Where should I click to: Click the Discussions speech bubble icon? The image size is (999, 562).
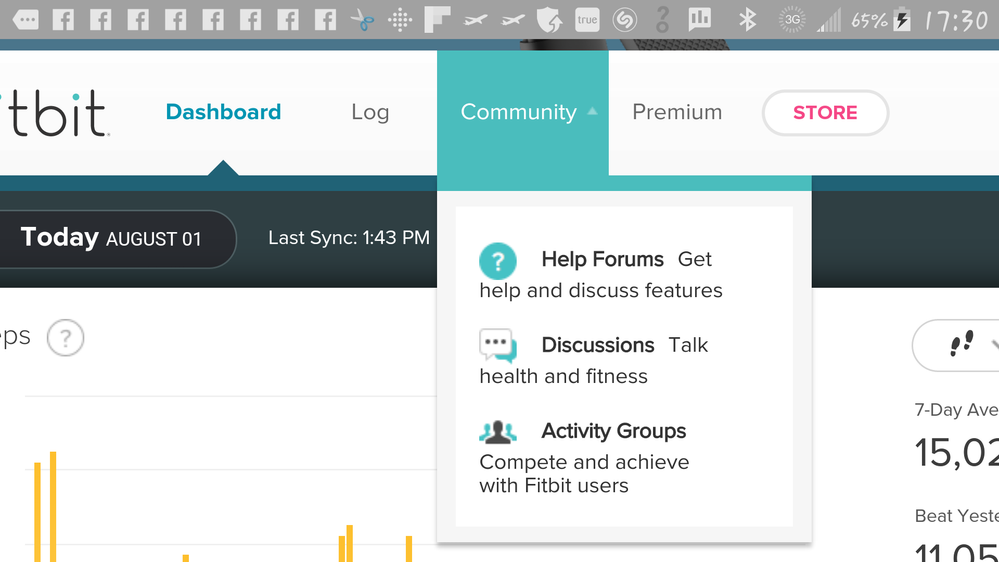pyautogui.click(x=498, y=346)
